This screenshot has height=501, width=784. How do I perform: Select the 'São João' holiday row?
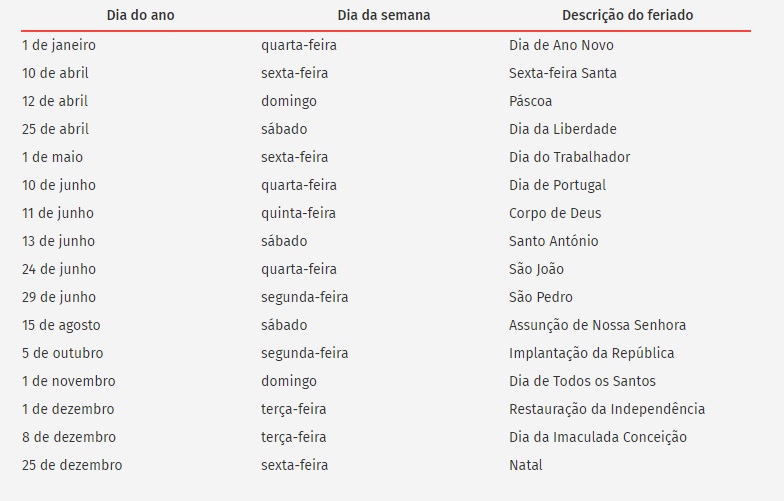point(386,269)
